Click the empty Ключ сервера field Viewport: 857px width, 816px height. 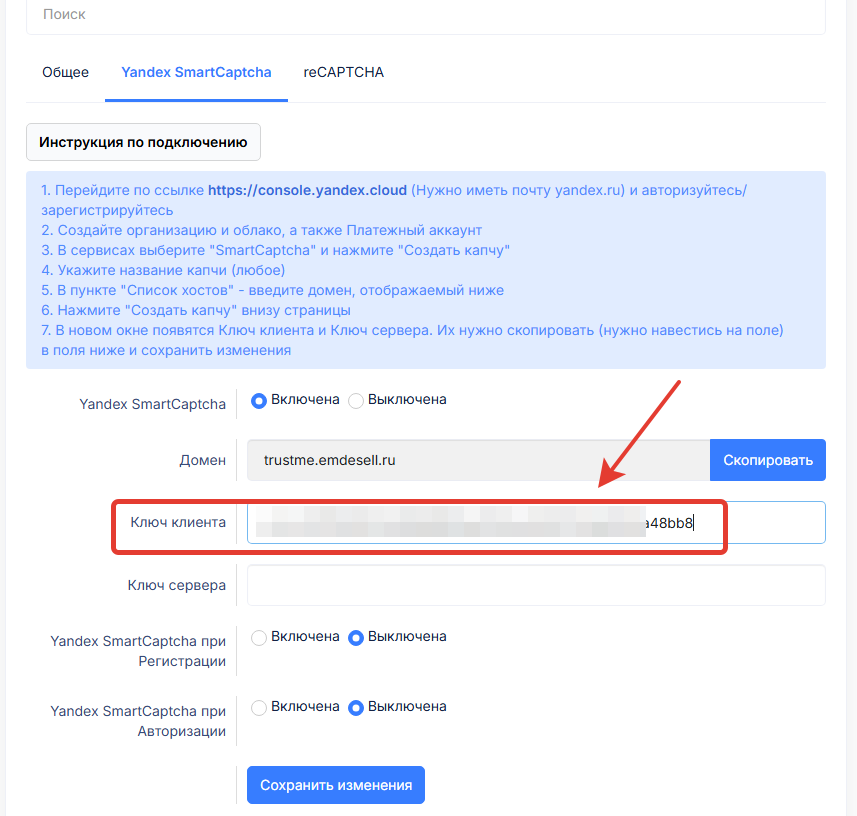click(536, 585)
